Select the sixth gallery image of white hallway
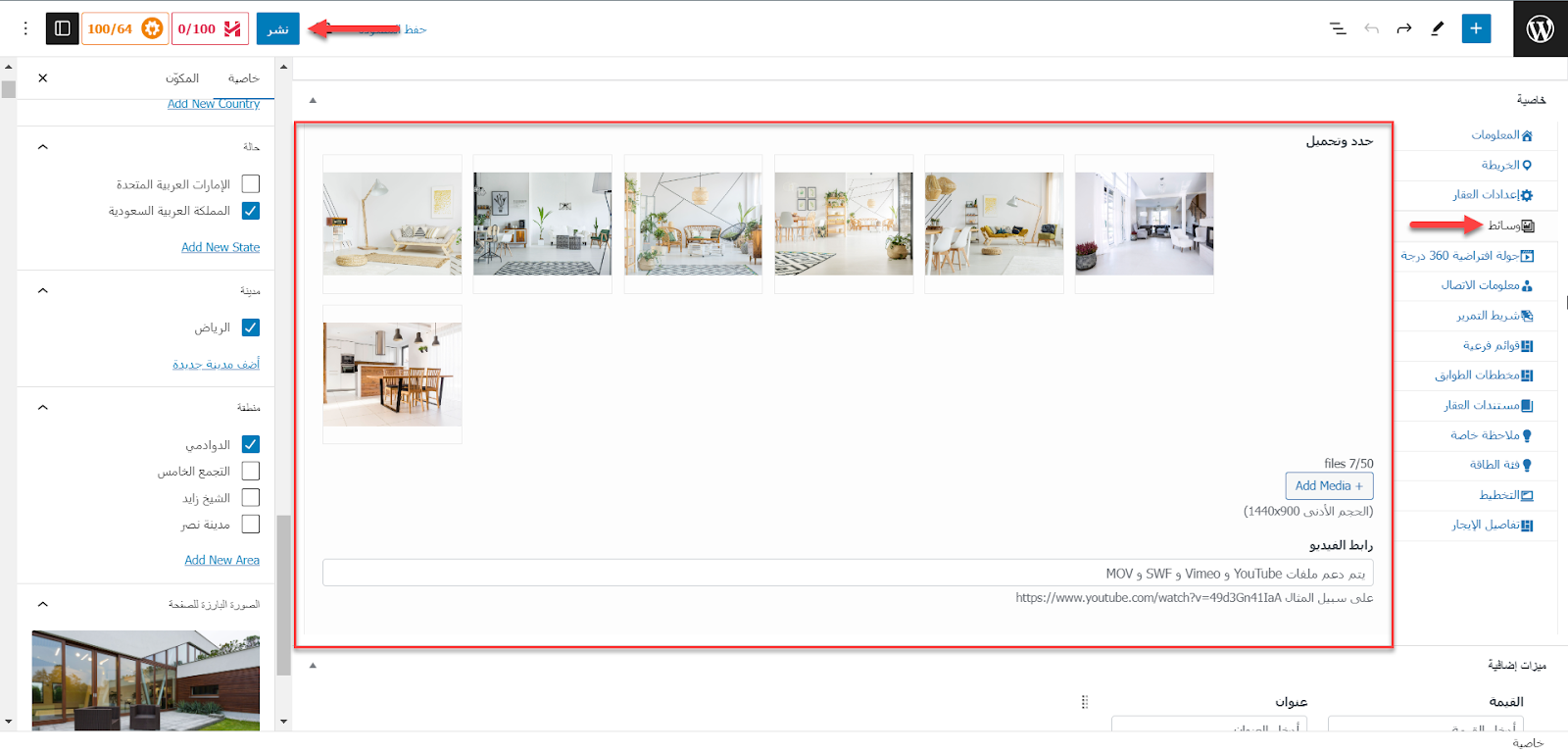This screenshot has height=753, width=1568. tap(1145, 224)
